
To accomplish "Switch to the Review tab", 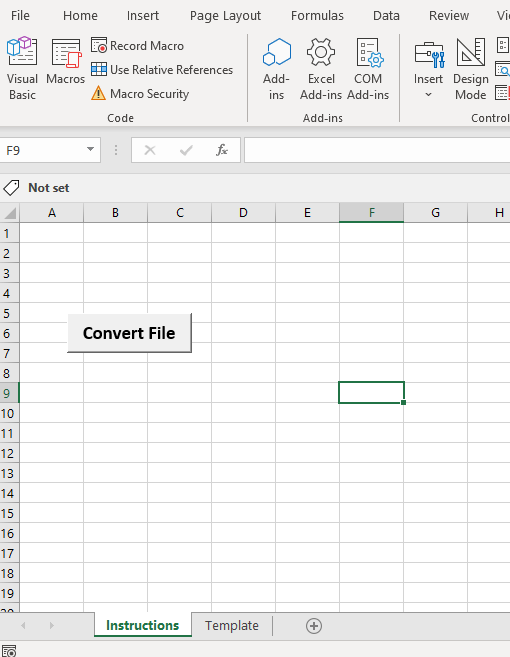I will click(449, 16).
